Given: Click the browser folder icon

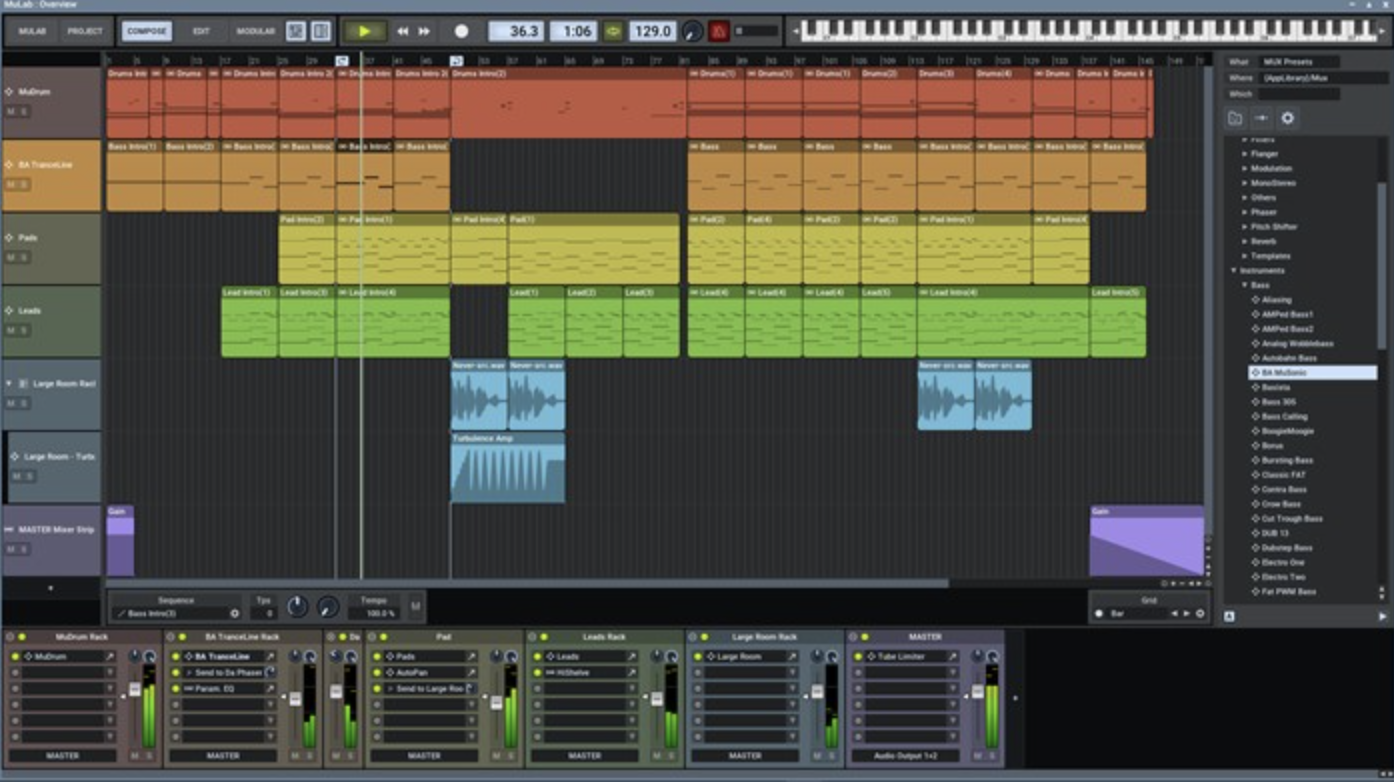Looking at the screenshot, I should tap(1236, 118).
